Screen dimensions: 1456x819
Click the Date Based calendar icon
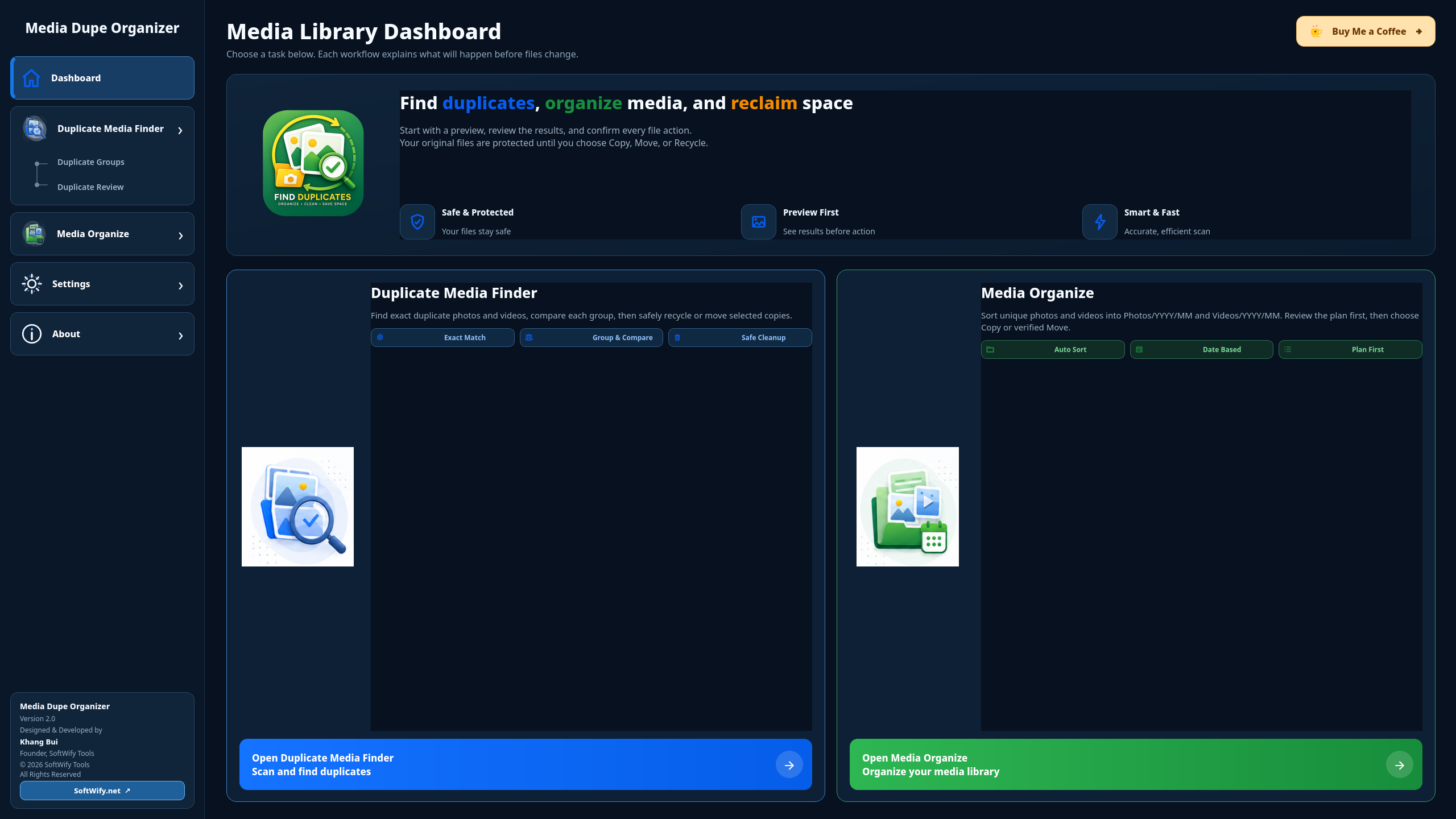click(x=1139, y=349)
